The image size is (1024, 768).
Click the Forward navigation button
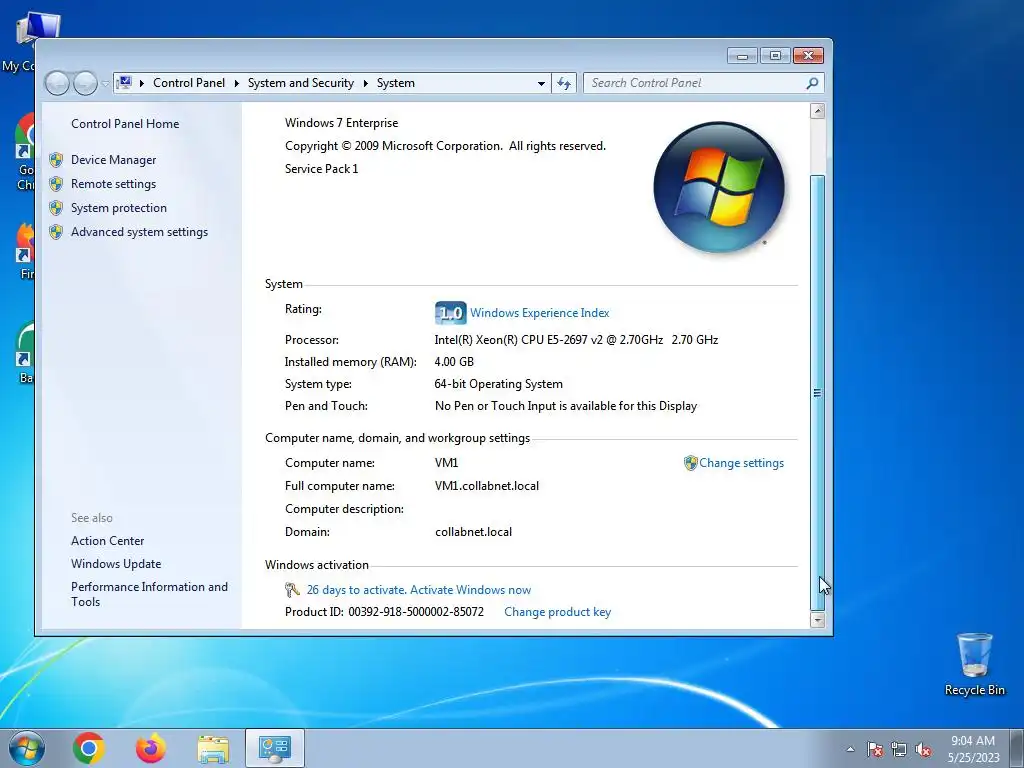coord(85,83)
